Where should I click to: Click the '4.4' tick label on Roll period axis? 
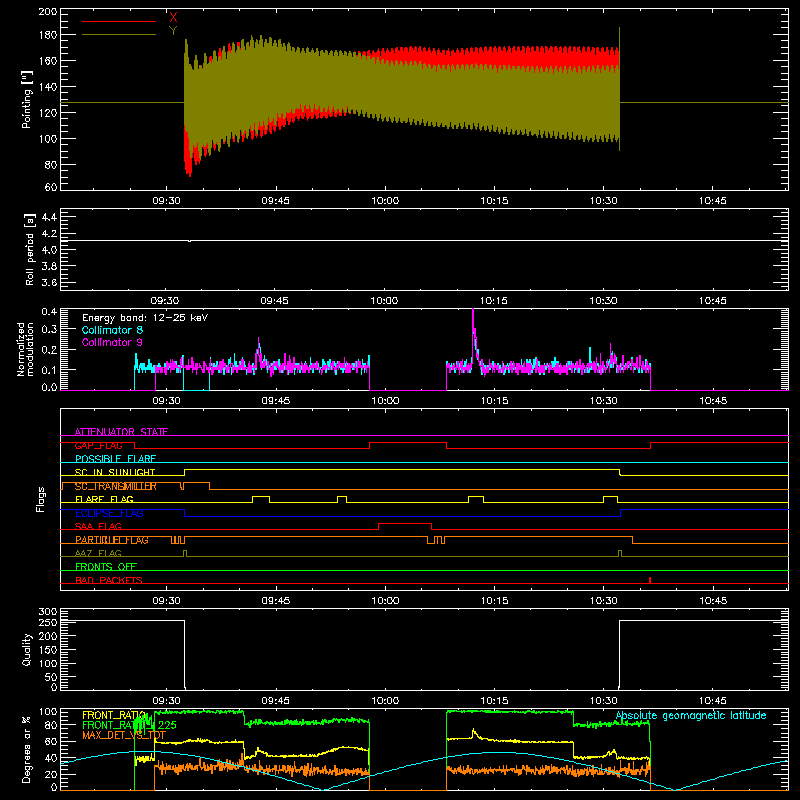click(x=49, y=217)
